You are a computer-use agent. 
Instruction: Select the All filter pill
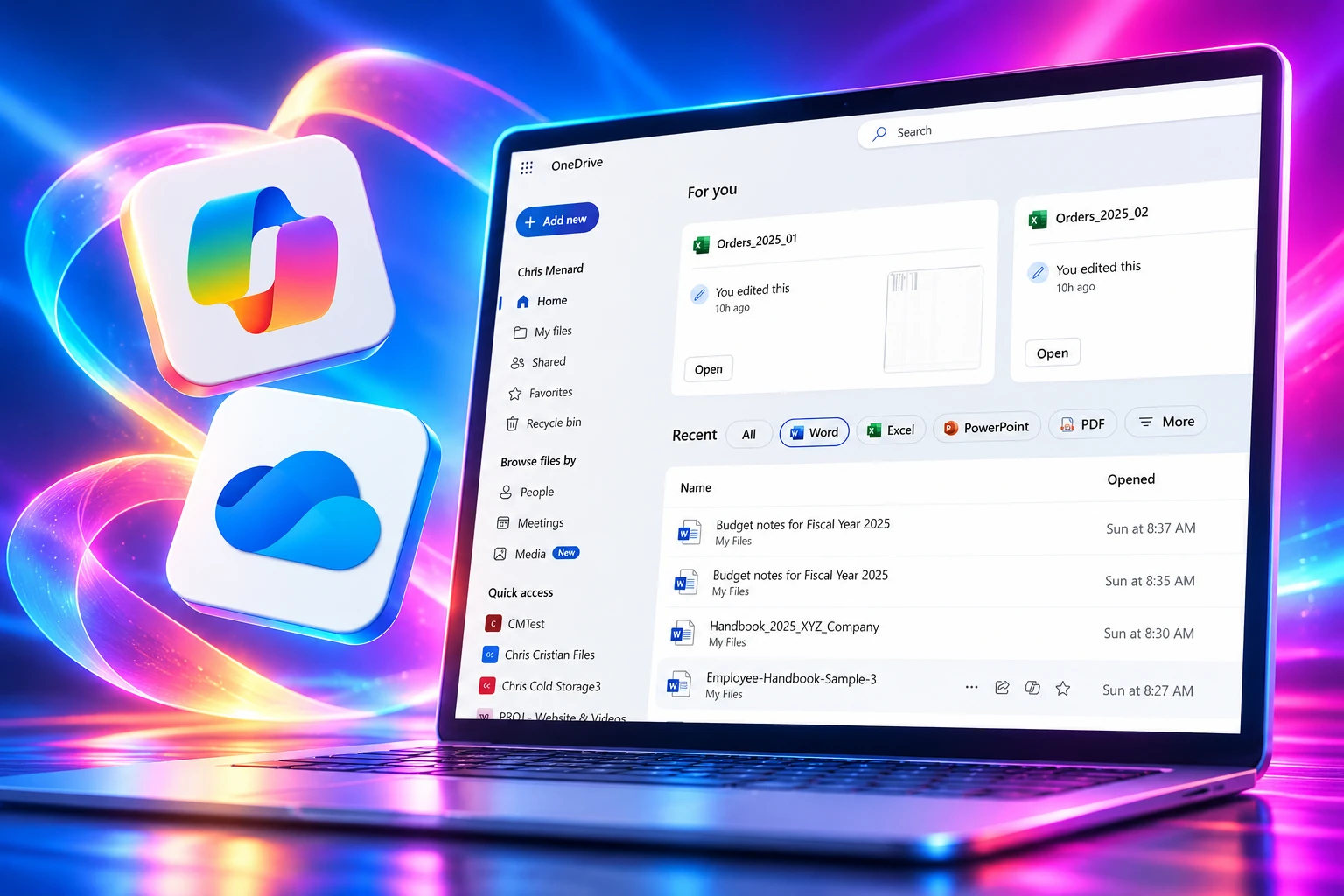pyautogui.click(x=749, y=435)
